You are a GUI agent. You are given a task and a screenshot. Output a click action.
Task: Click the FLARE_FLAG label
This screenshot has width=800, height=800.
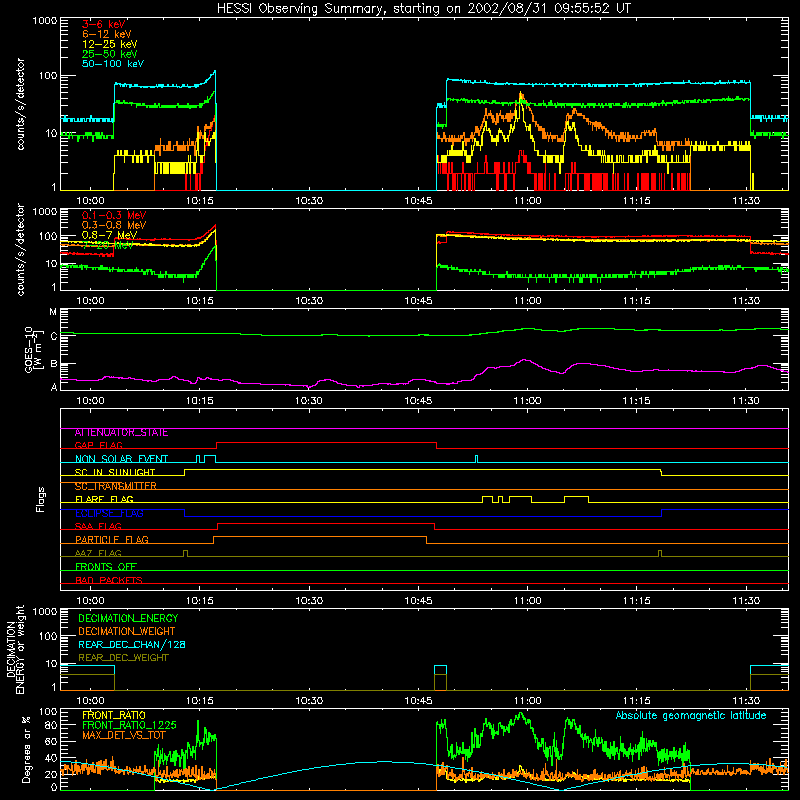[104, 499]
